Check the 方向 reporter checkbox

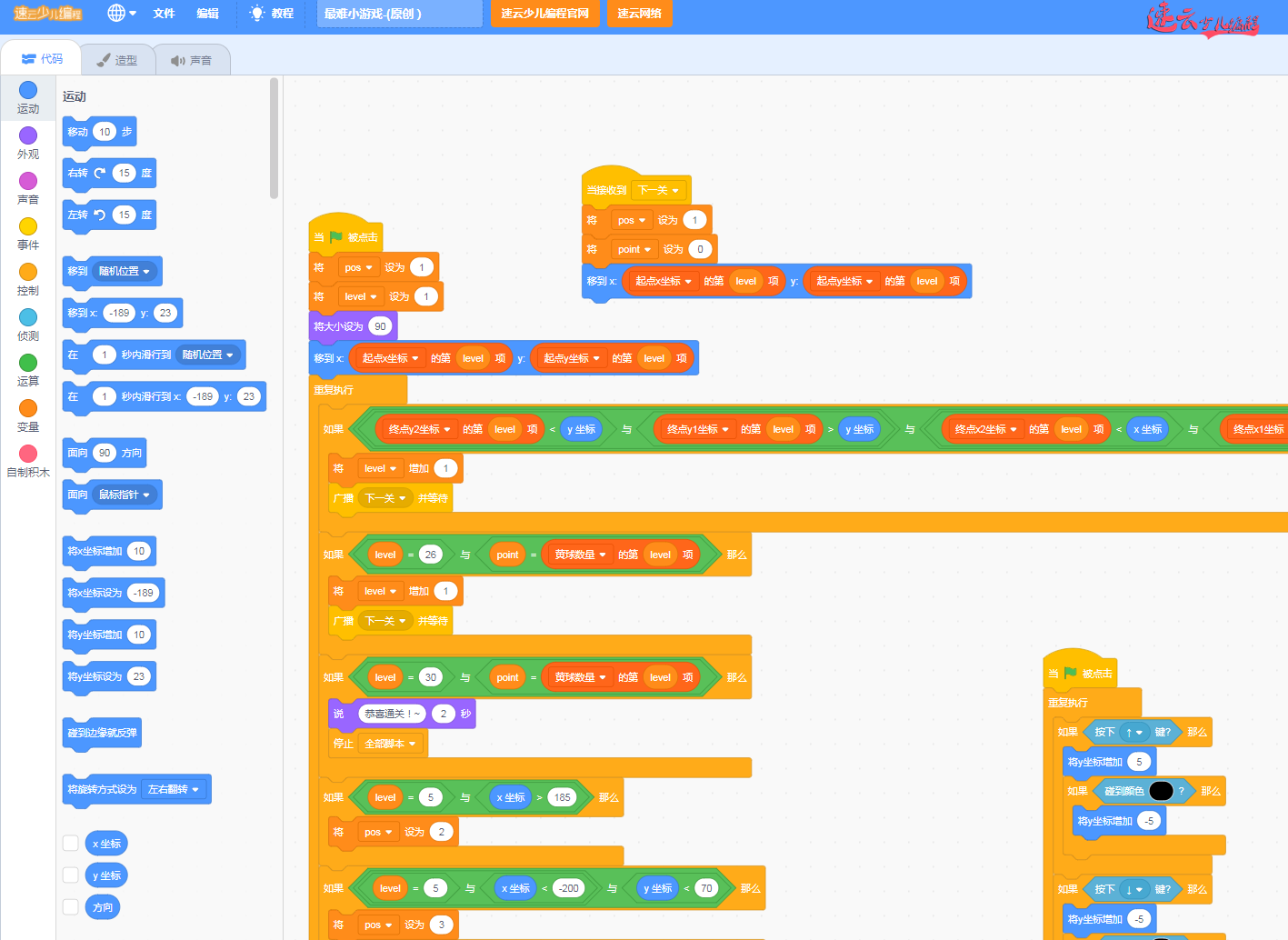click(x=70, y=906)
